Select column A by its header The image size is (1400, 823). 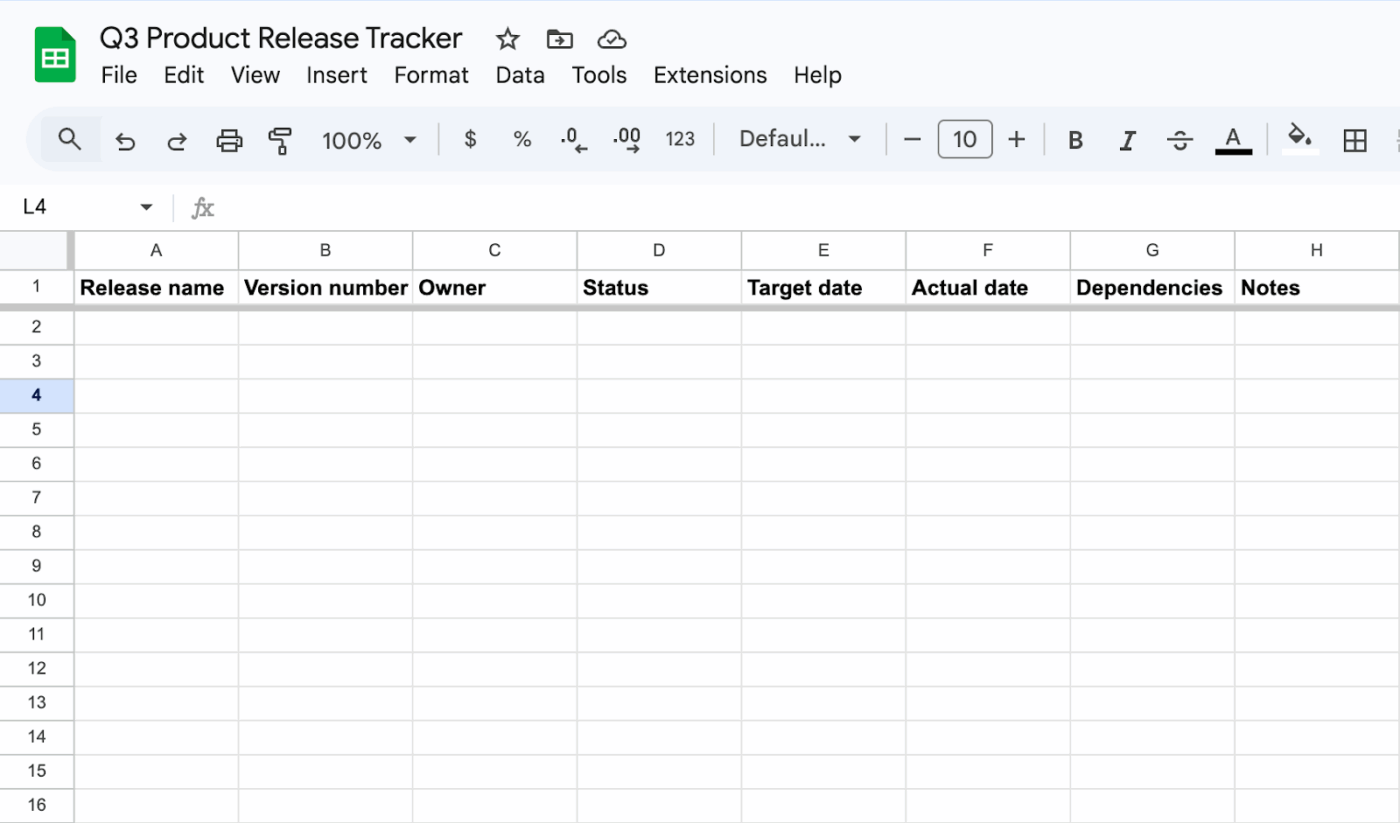tap(156, 250)
